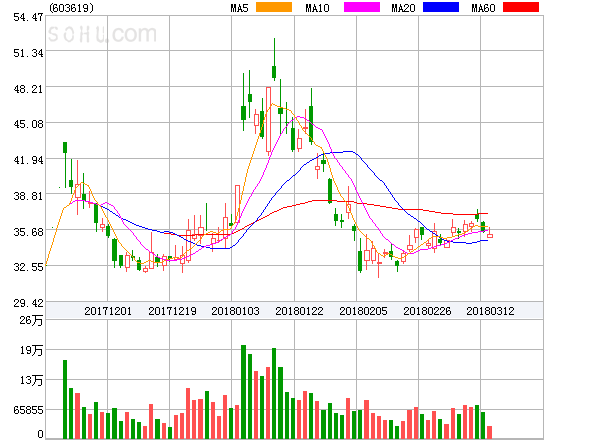Click the 26万 volume axis label
The image size is (600, 440).
click(x=31, y=320)
